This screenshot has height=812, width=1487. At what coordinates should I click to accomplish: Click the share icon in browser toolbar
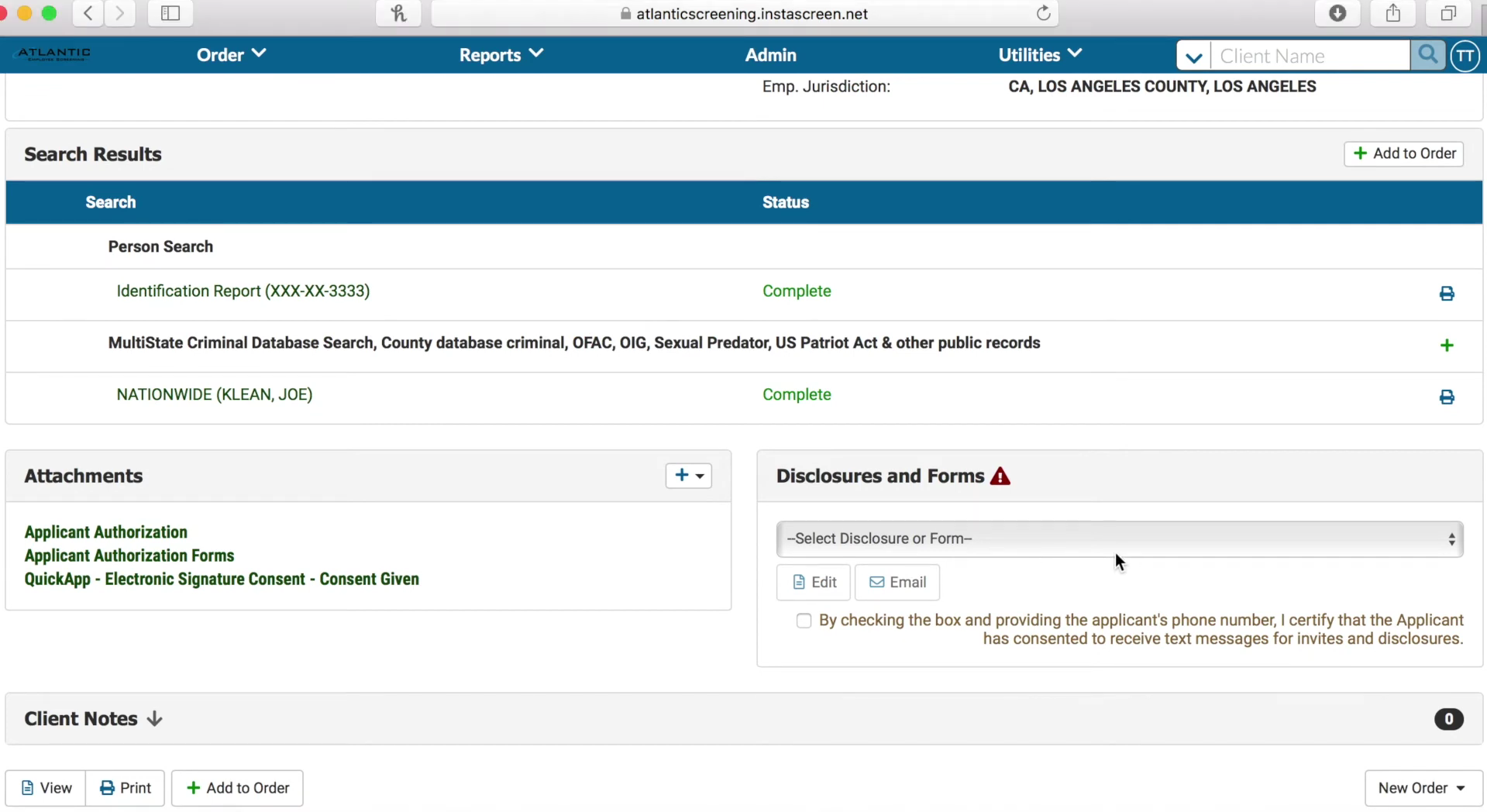click(x=1392, y=13)
